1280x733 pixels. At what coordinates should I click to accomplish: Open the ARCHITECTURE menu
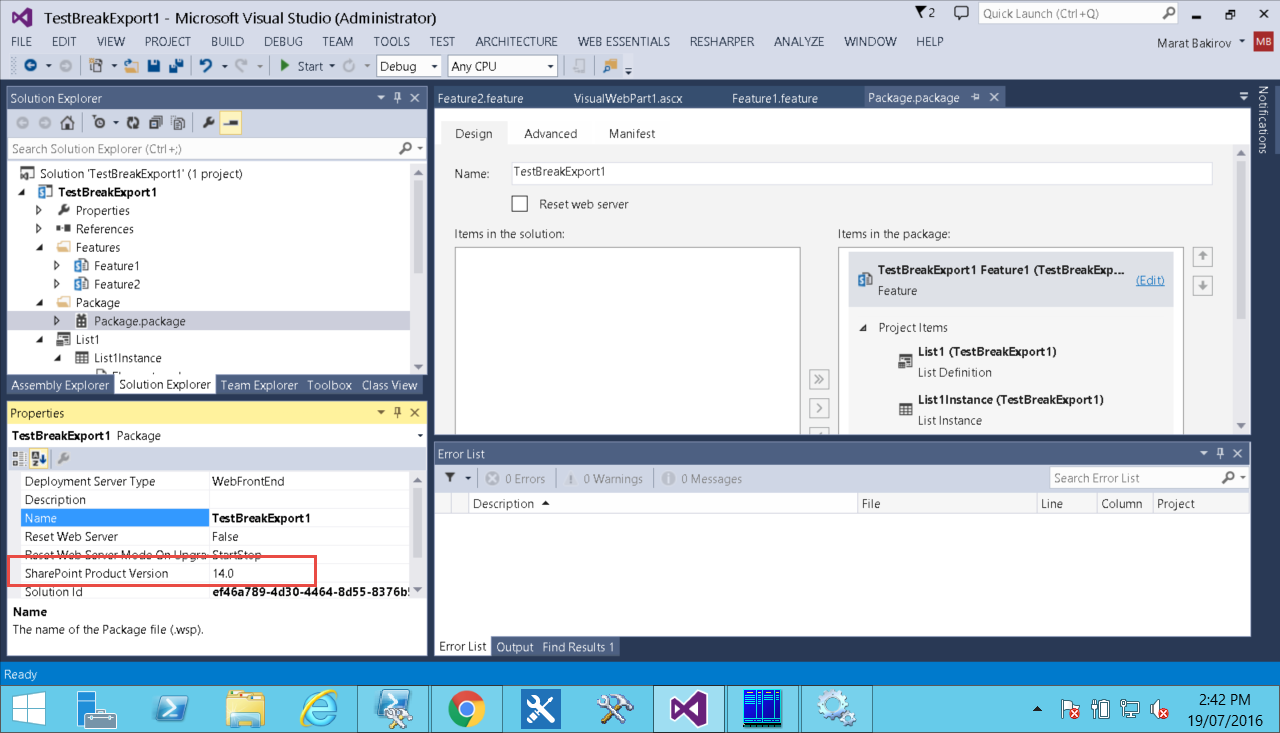pos(516,42)
